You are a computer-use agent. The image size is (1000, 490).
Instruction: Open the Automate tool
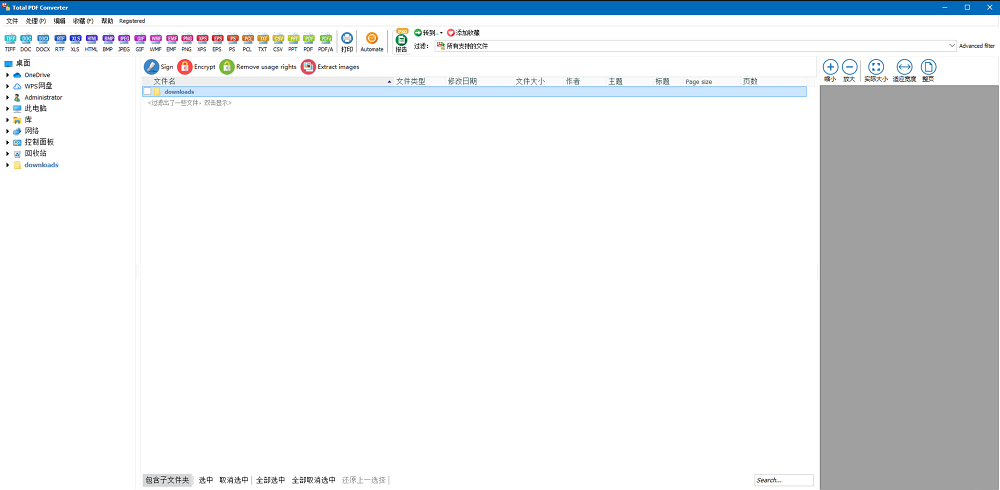pyautogui.click(x=372, y=41)
